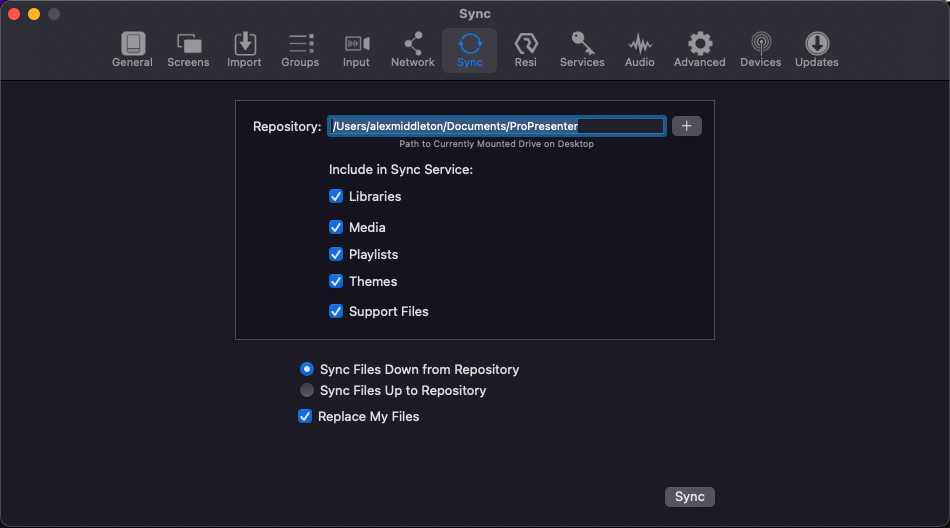Open the Updates preferences pane
Image resolution: width=950 pixels, height=528 pixels.
pos(817,50)
